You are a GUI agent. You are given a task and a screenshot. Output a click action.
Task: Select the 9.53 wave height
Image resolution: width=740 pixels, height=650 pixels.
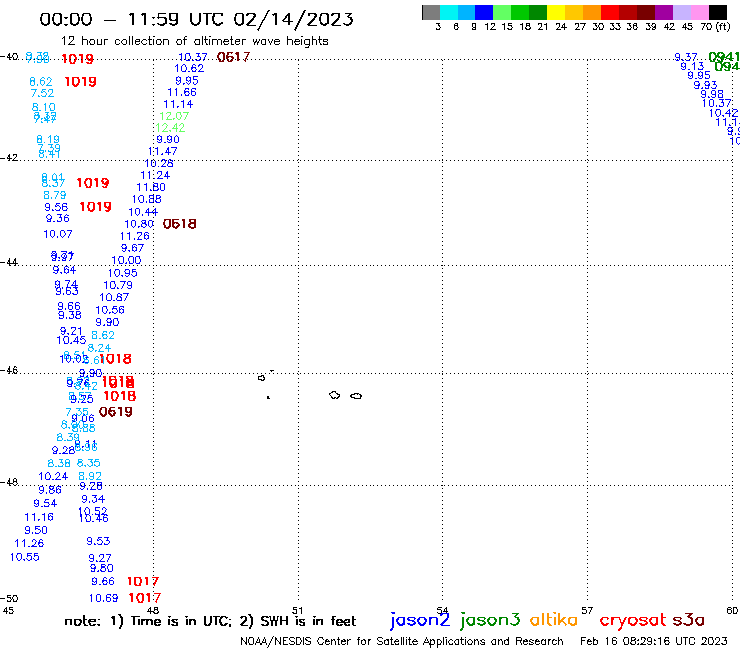click(x=98, y=541)
